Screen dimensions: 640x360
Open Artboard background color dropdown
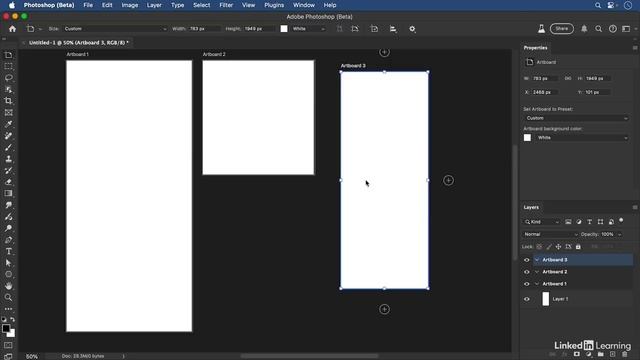coord(582,138)
